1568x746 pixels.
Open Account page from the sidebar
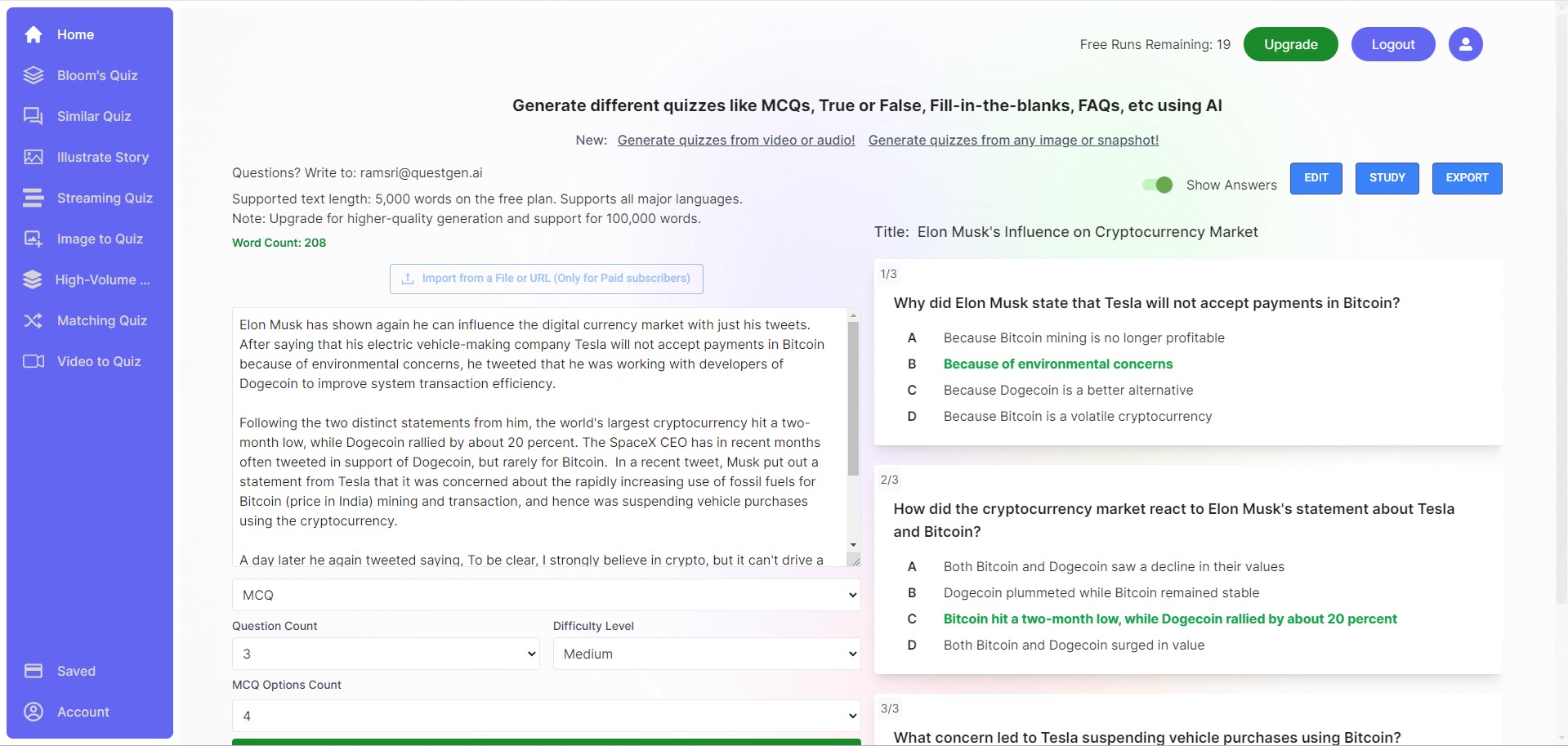pyautogui.click(x=90, y=712)
